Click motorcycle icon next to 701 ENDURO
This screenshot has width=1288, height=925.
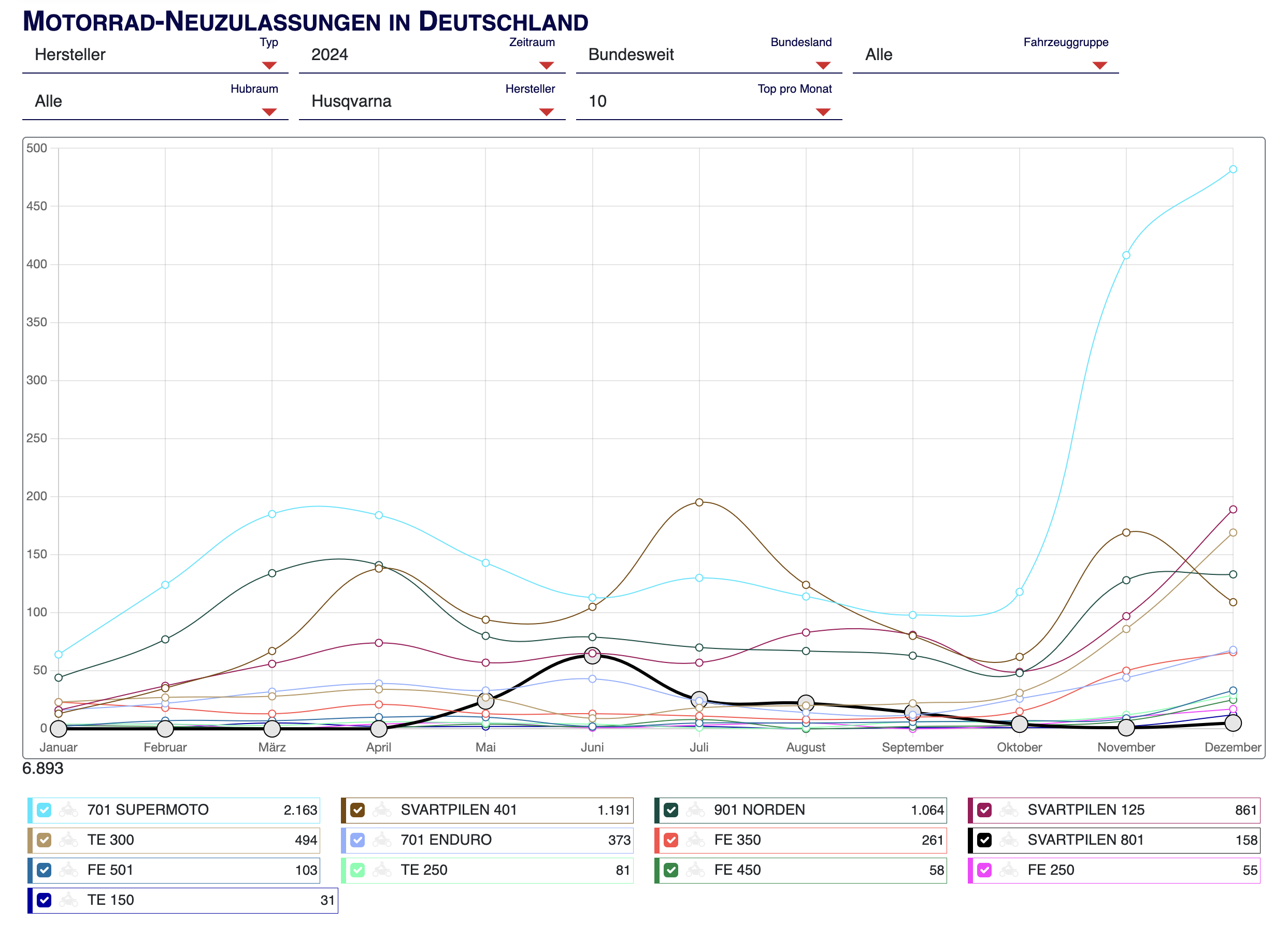[x=382, y=841]
